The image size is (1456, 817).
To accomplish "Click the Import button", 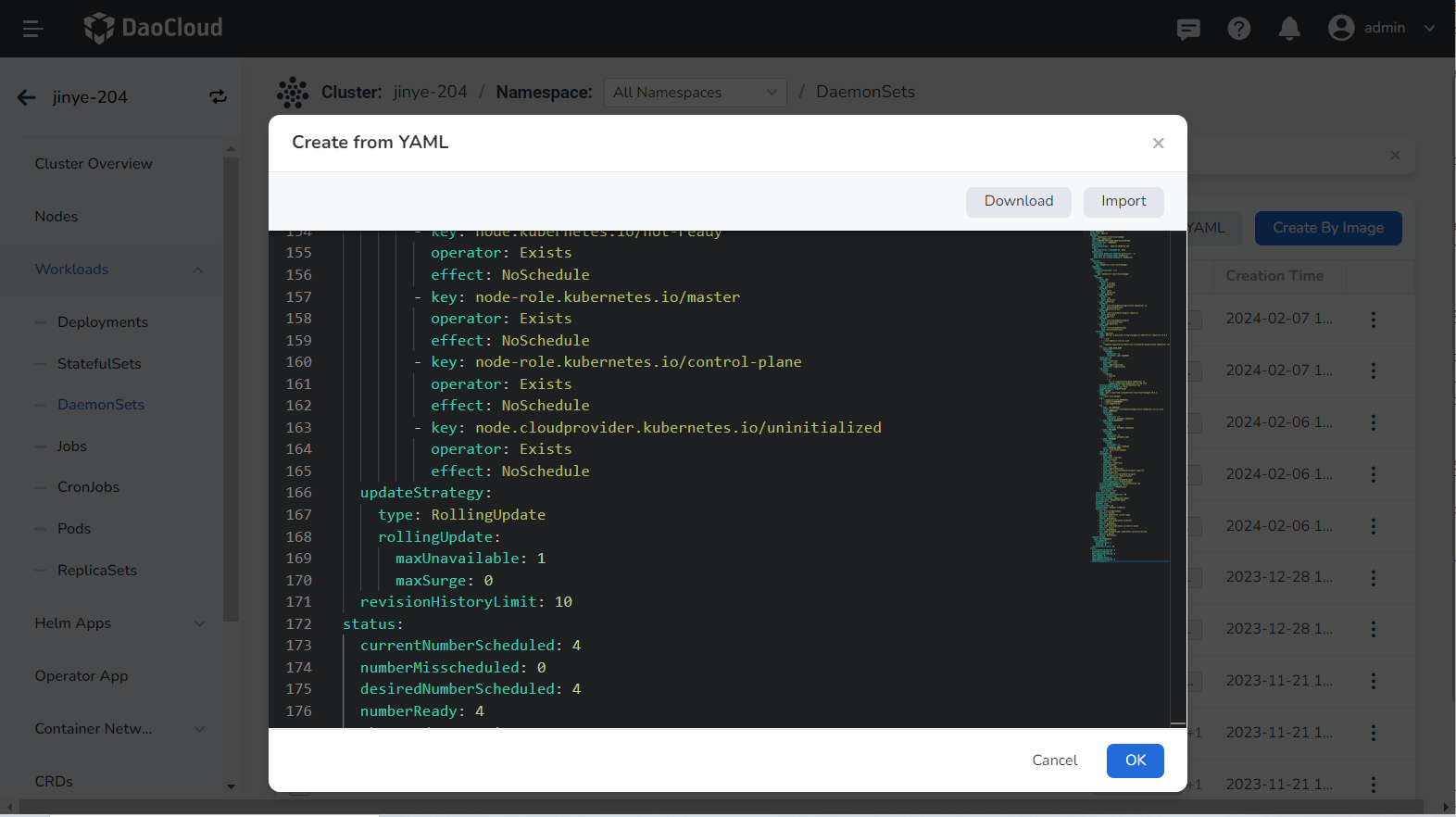I will 1123,202.
